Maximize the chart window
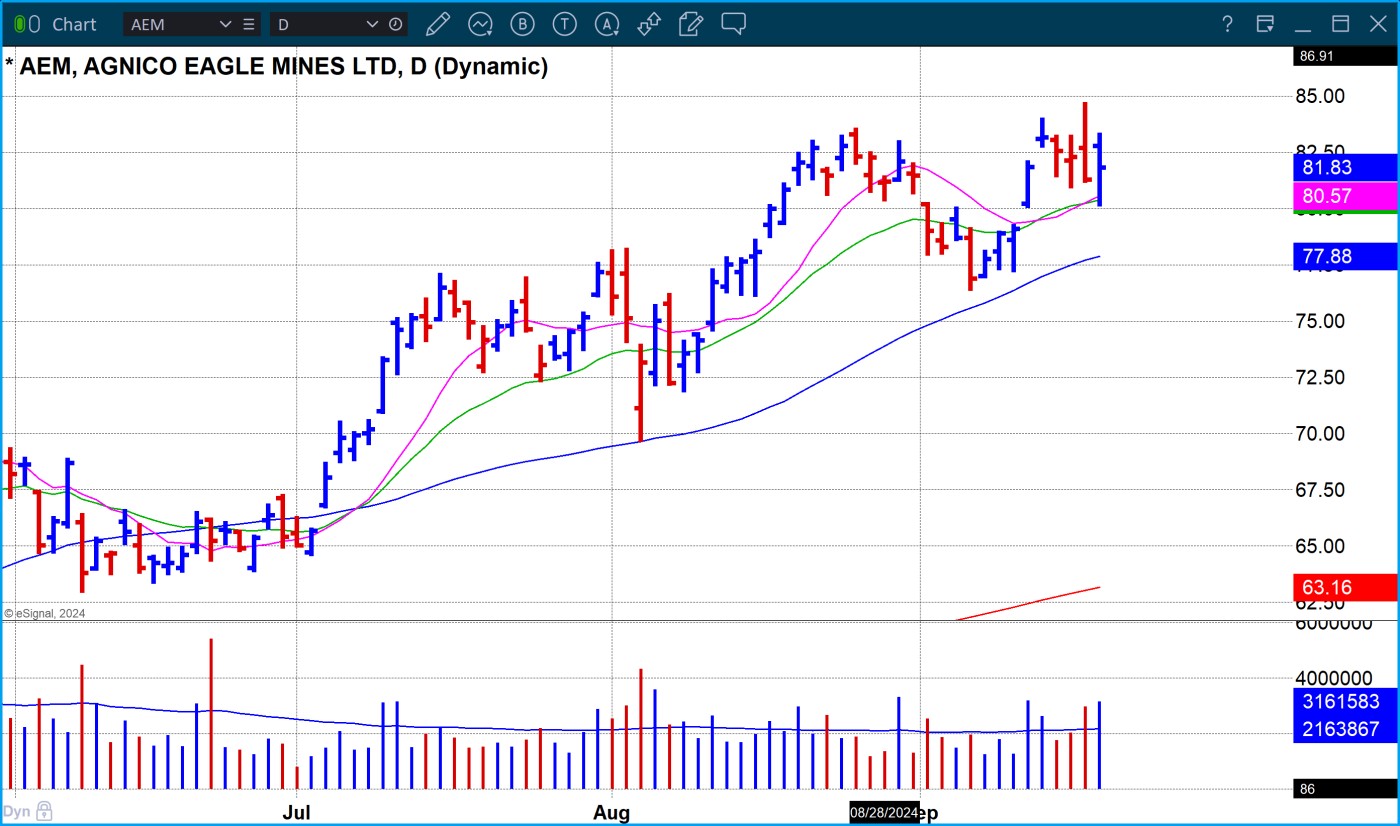 coord(1340,24)
